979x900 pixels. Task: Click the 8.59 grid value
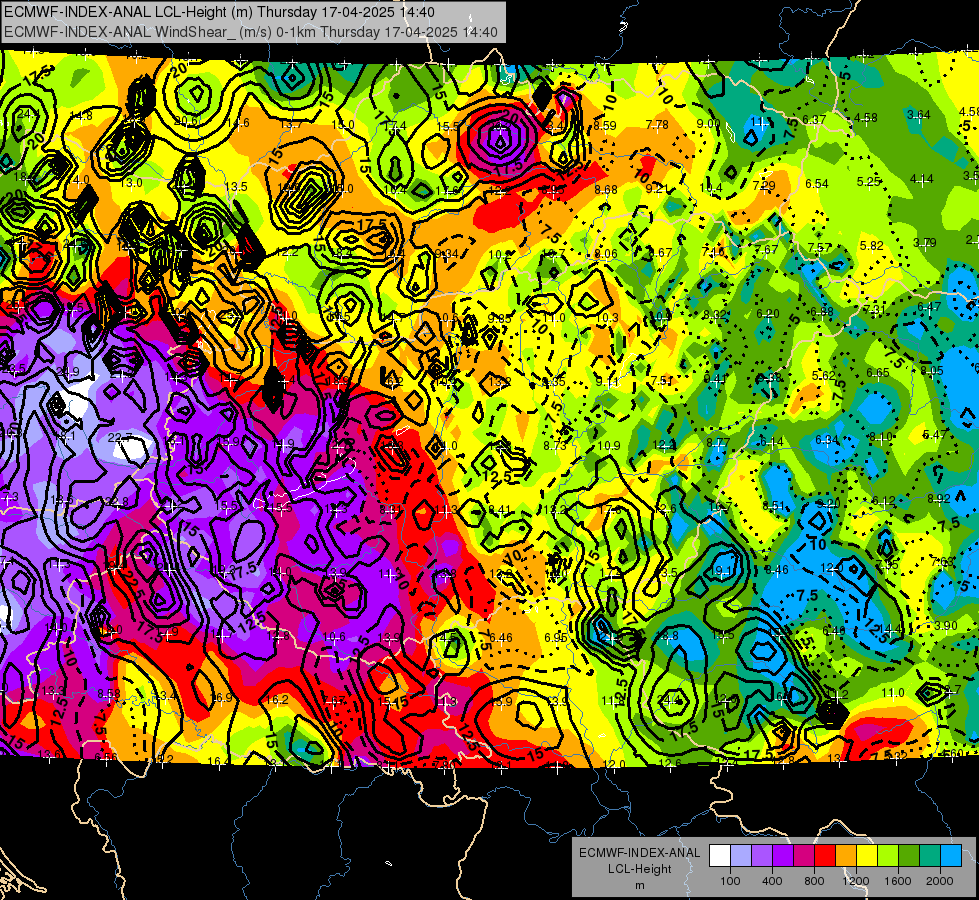pyautogui.click(x=604, y=126)
